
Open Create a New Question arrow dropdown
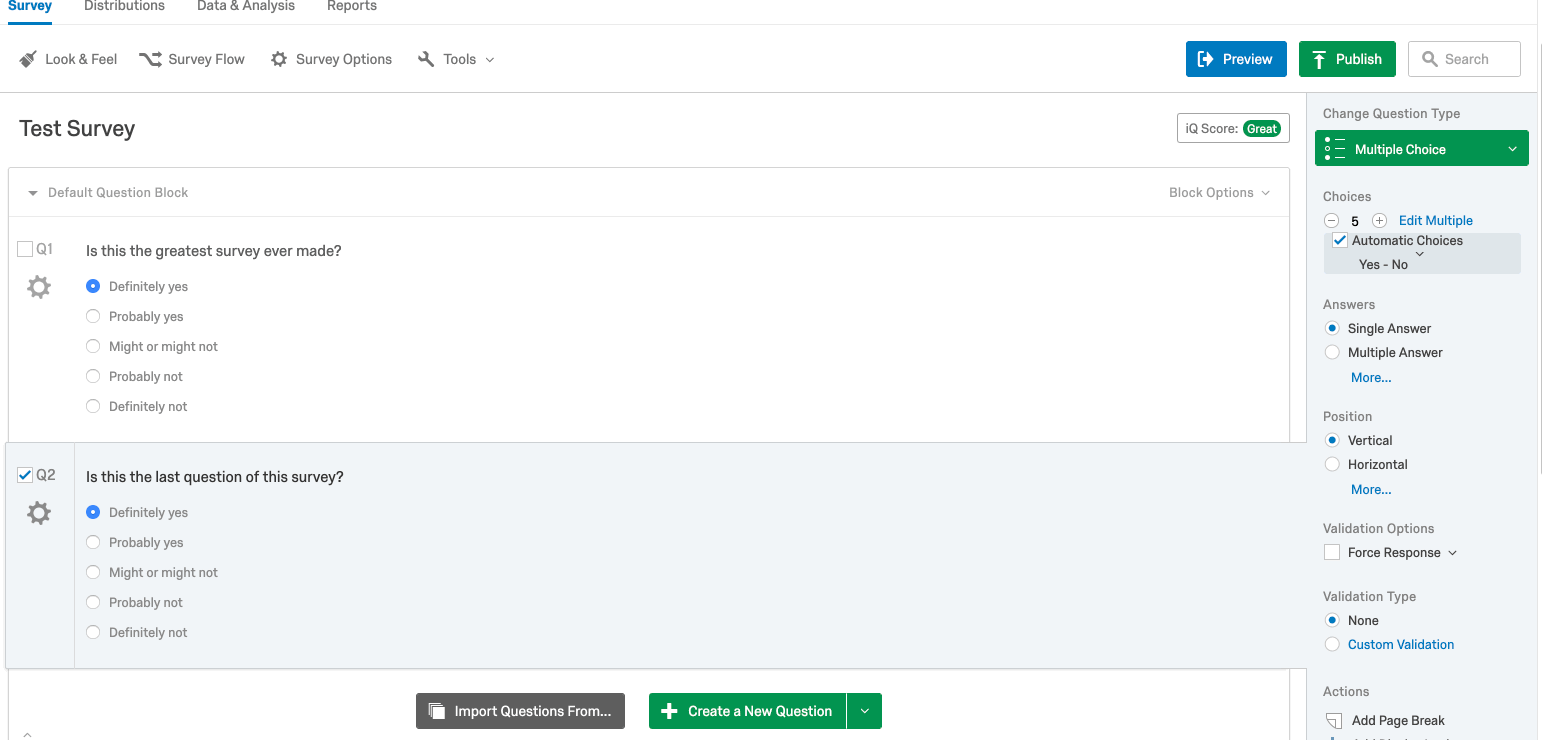pos(864,711)
